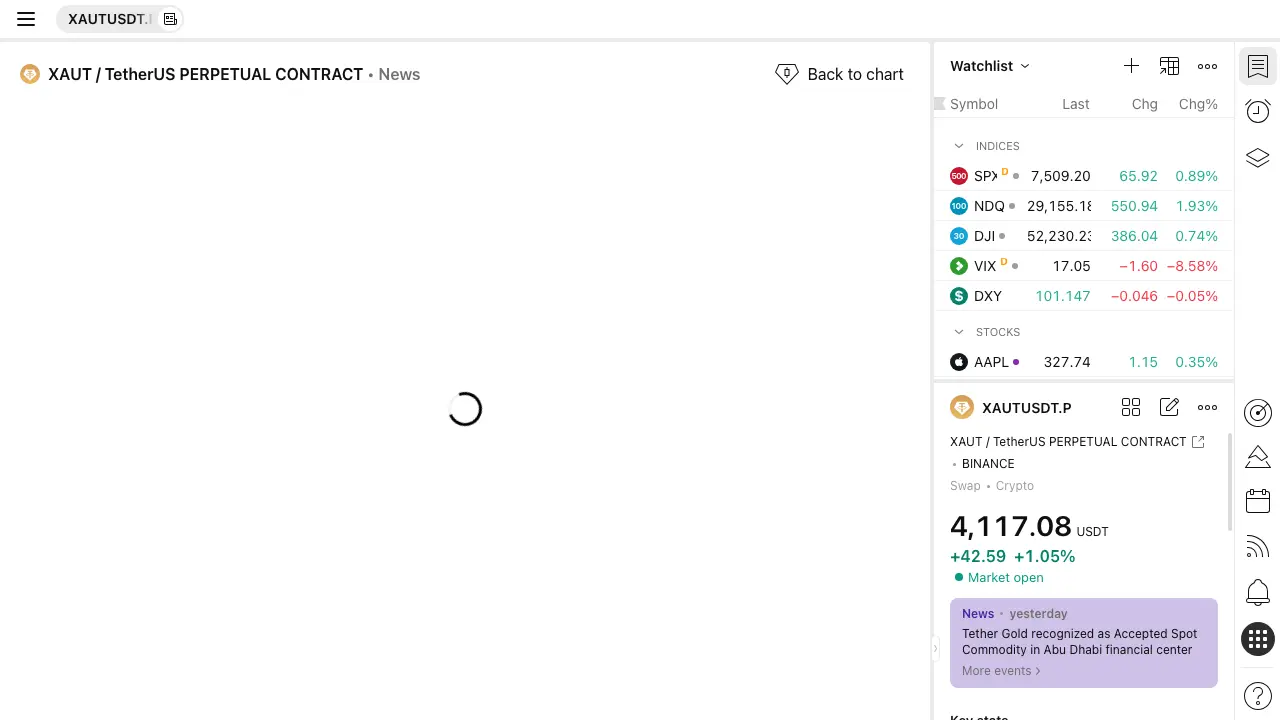Open the hamburger main menu
Screen dimensions: 1280x720
(26, 19)
